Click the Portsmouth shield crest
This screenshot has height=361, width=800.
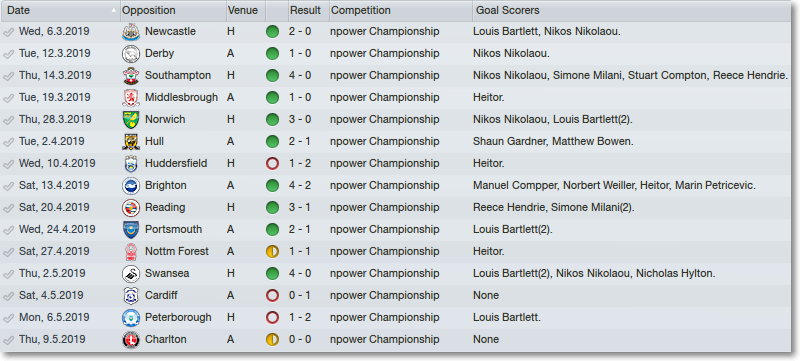131,230
